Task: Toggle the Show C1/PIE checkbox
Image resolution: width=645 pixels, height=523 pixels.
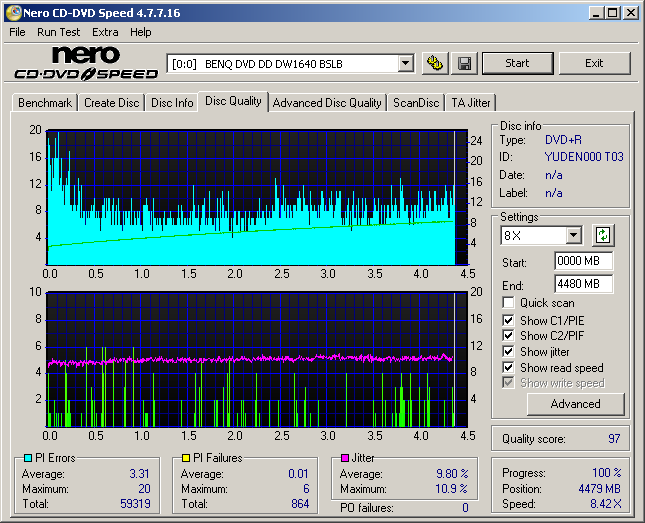Action: [x=509, y=320]
